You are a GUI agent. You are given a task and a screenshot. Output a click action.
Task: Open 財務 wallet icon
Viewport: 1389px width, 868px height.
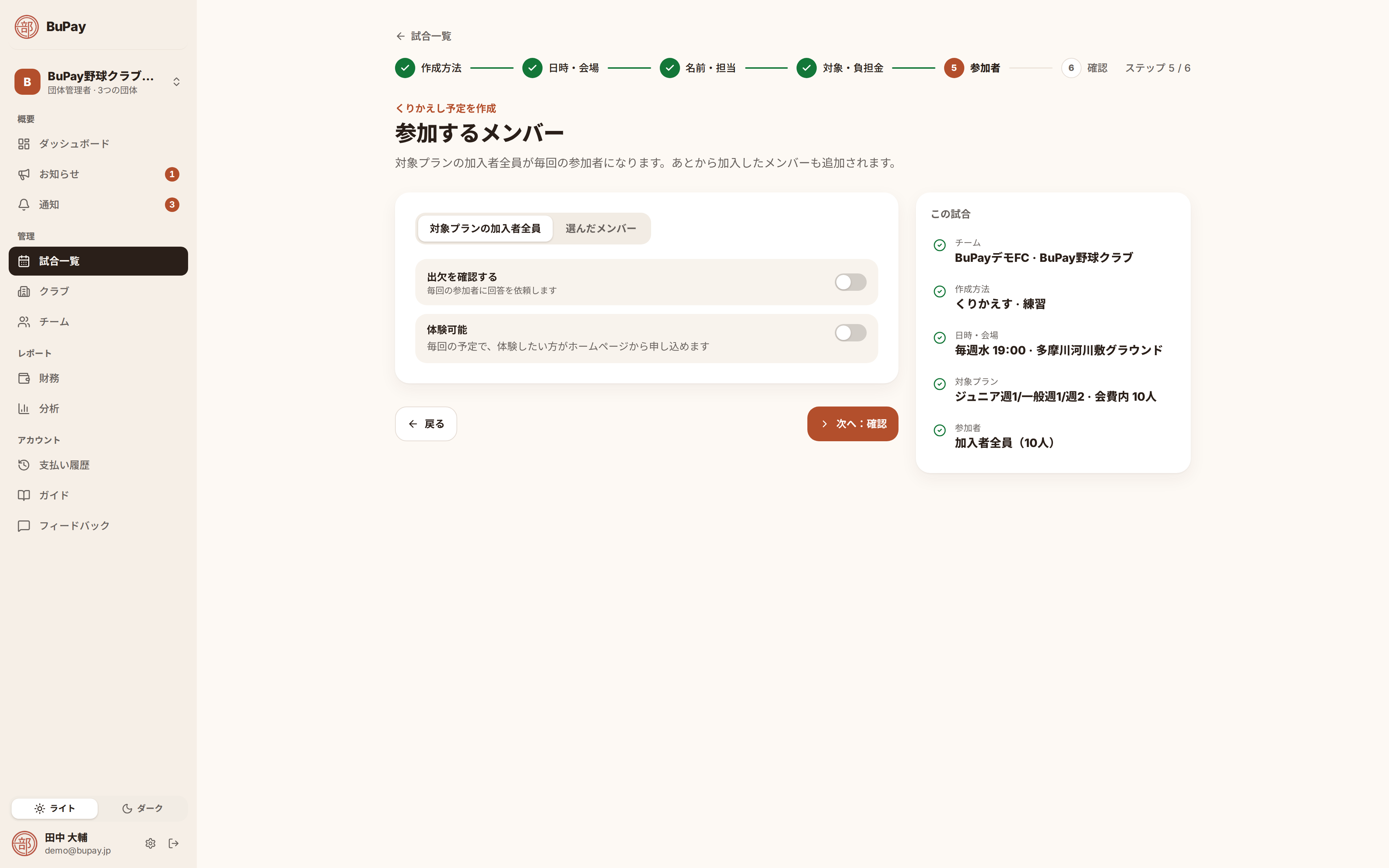pos(24,378)
